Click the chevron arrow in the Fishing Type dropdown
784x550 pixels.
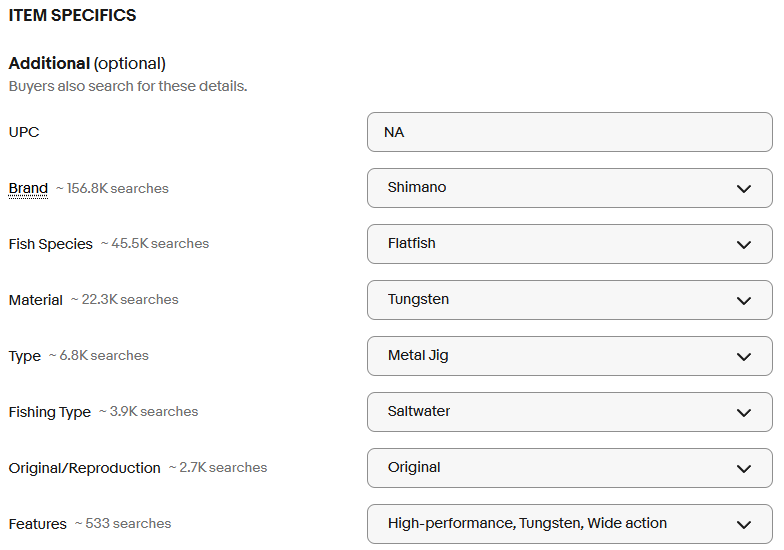(x=743, y=413)
